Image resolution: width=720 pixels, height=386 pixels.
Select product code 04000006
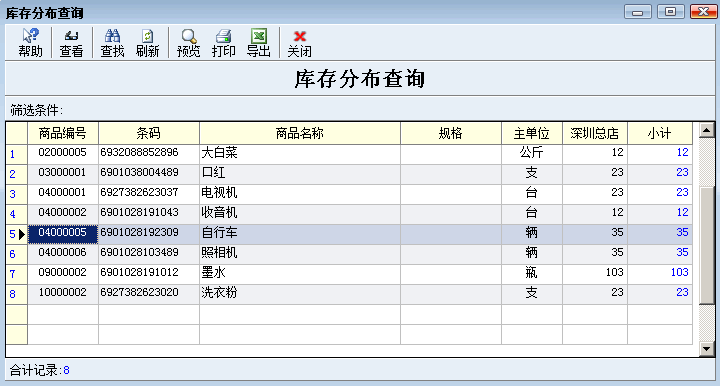pos(62,252)
